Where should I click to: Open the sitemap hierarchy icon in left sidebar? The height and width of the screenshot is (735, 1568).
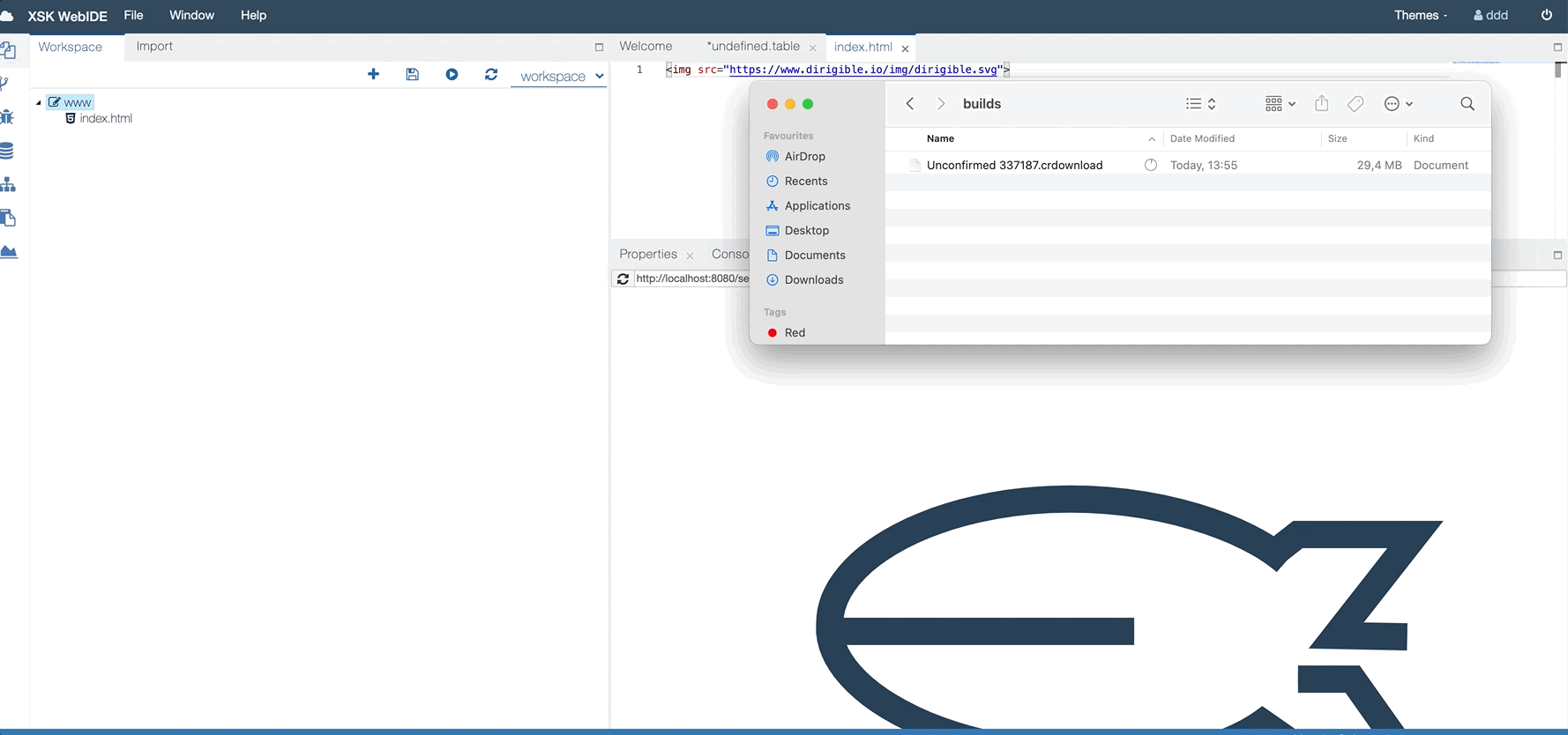[x=8, y=184]
